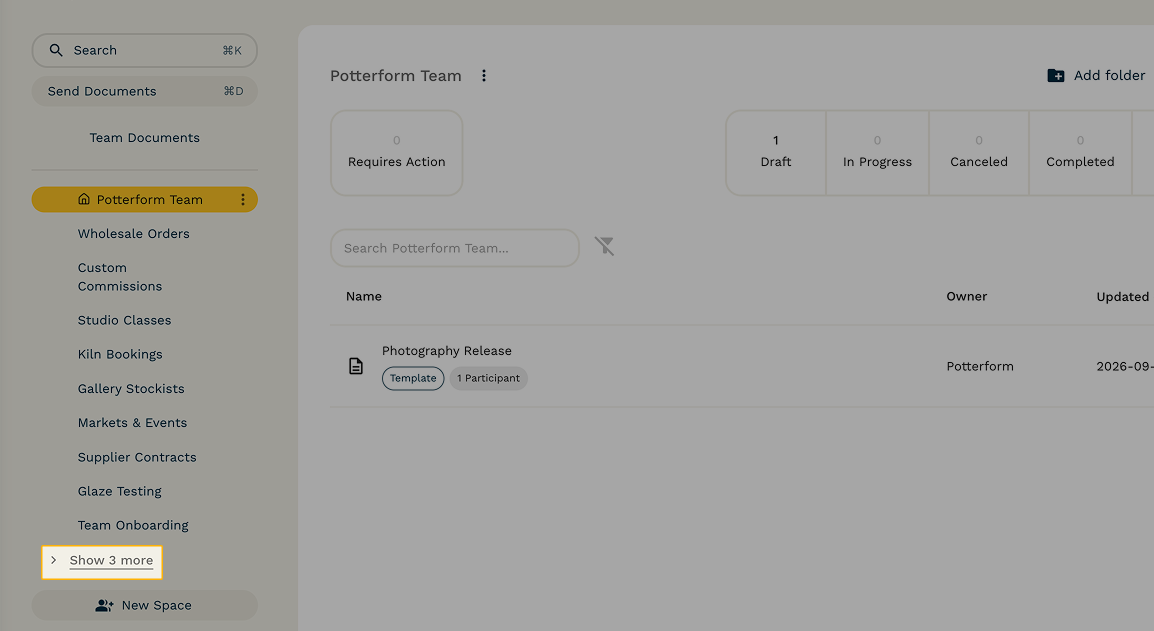Filter documents by In Progress status
1154x631 pixels.
[x=877, y=153]
